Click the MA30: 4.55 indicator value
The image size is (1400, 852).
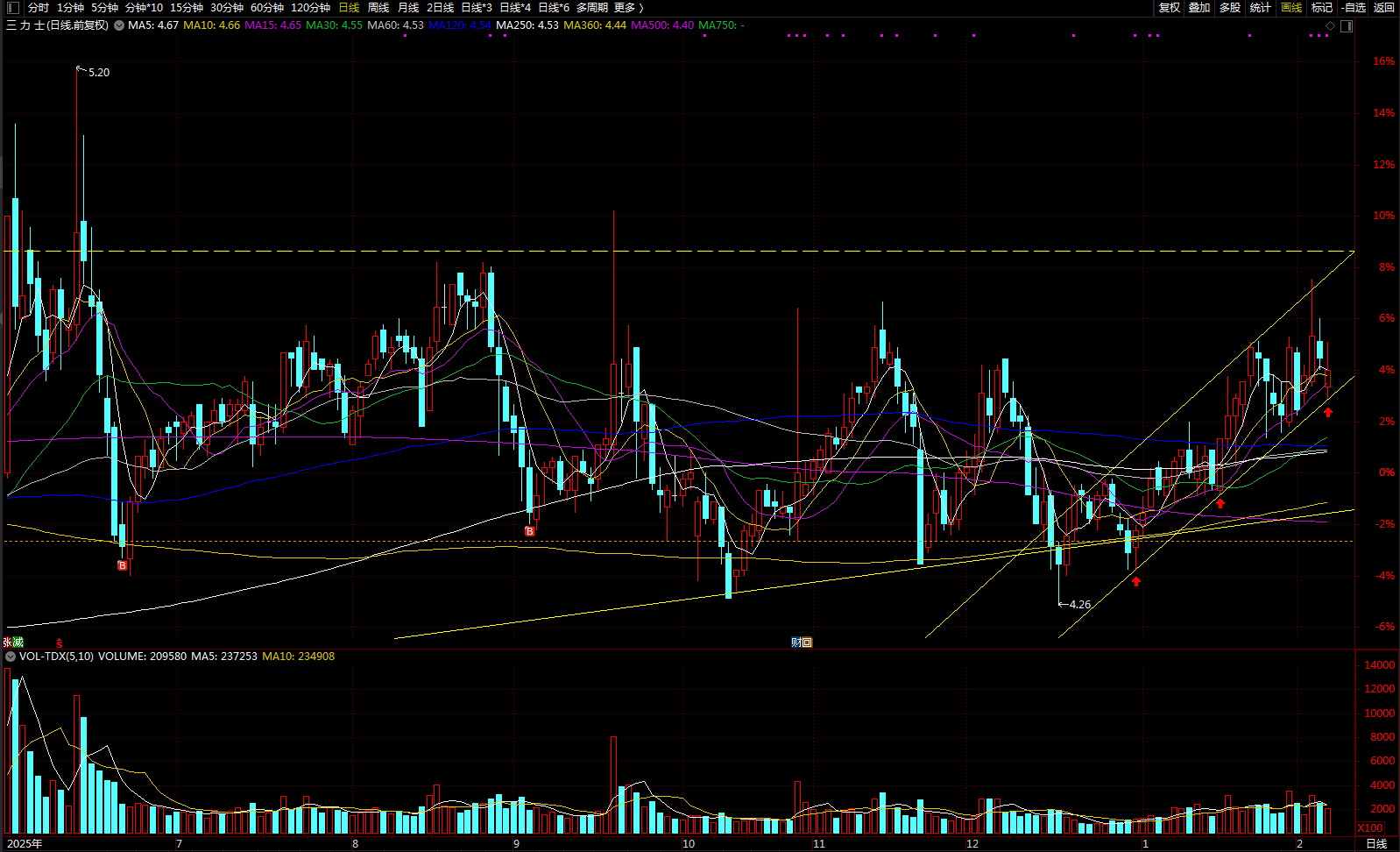[x=335, y=25]
